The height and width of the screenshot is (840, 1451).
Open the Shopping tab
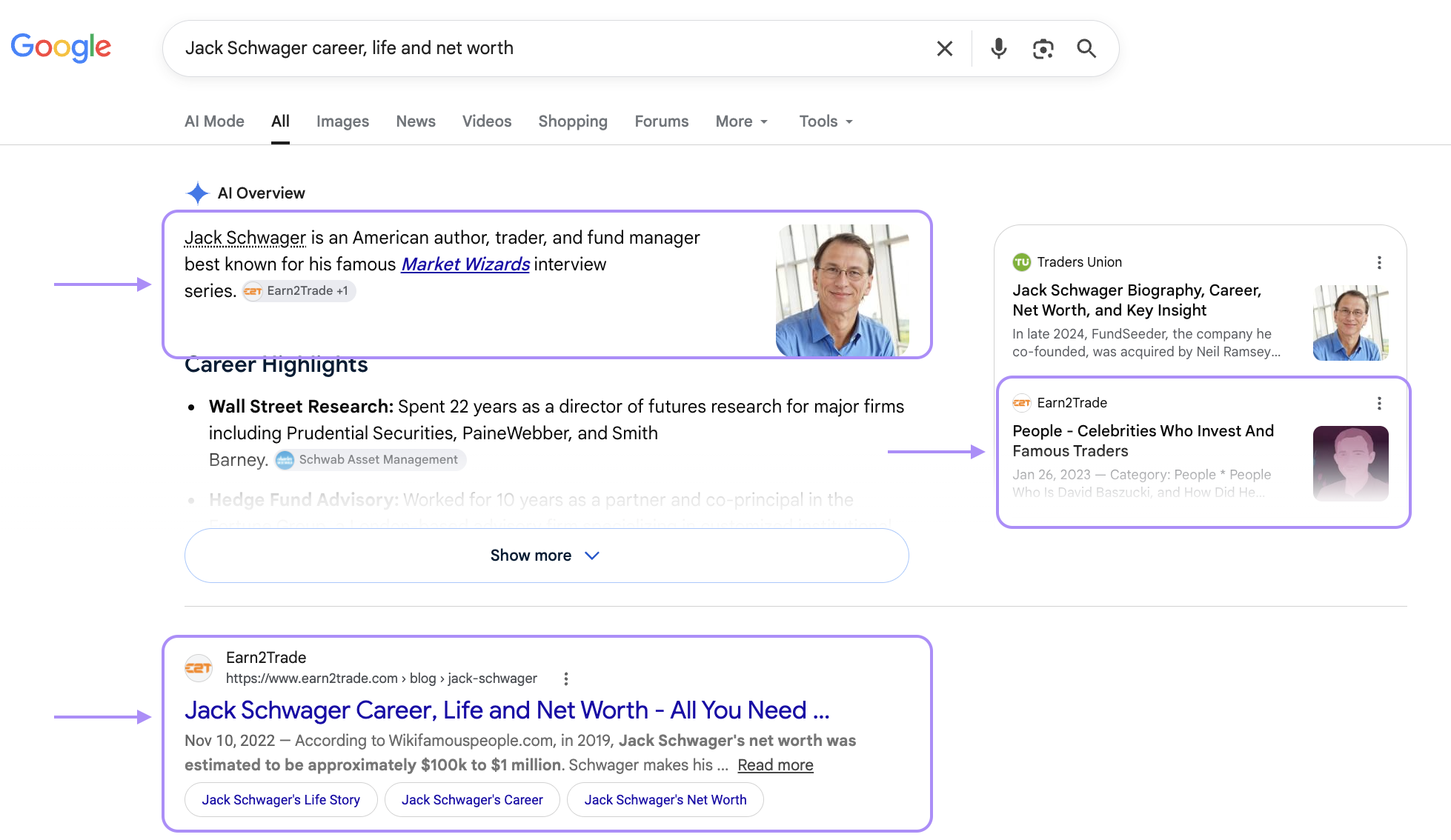(573, 121)
